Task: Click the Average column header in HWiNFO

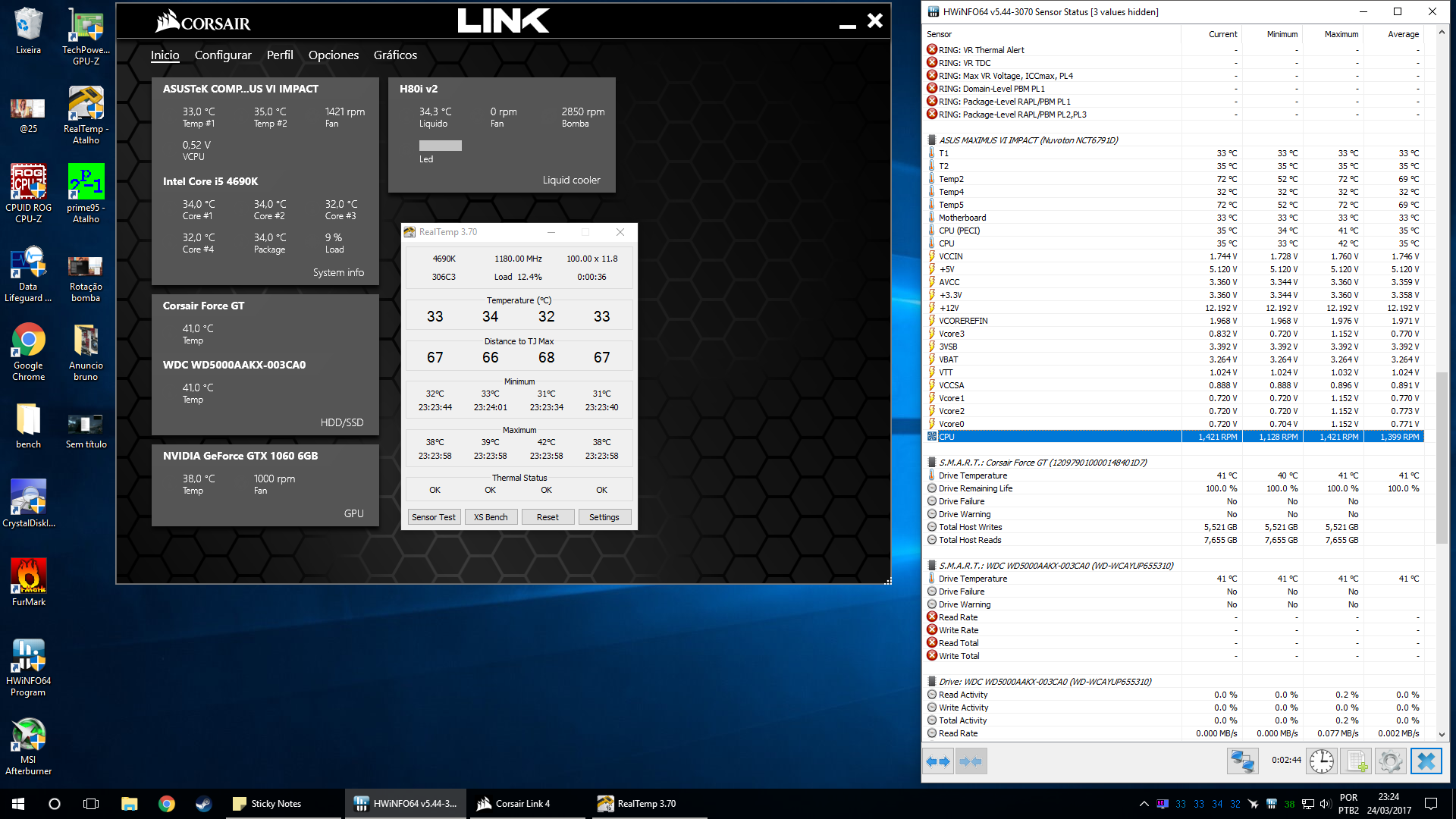Action: click(1392, 34)
